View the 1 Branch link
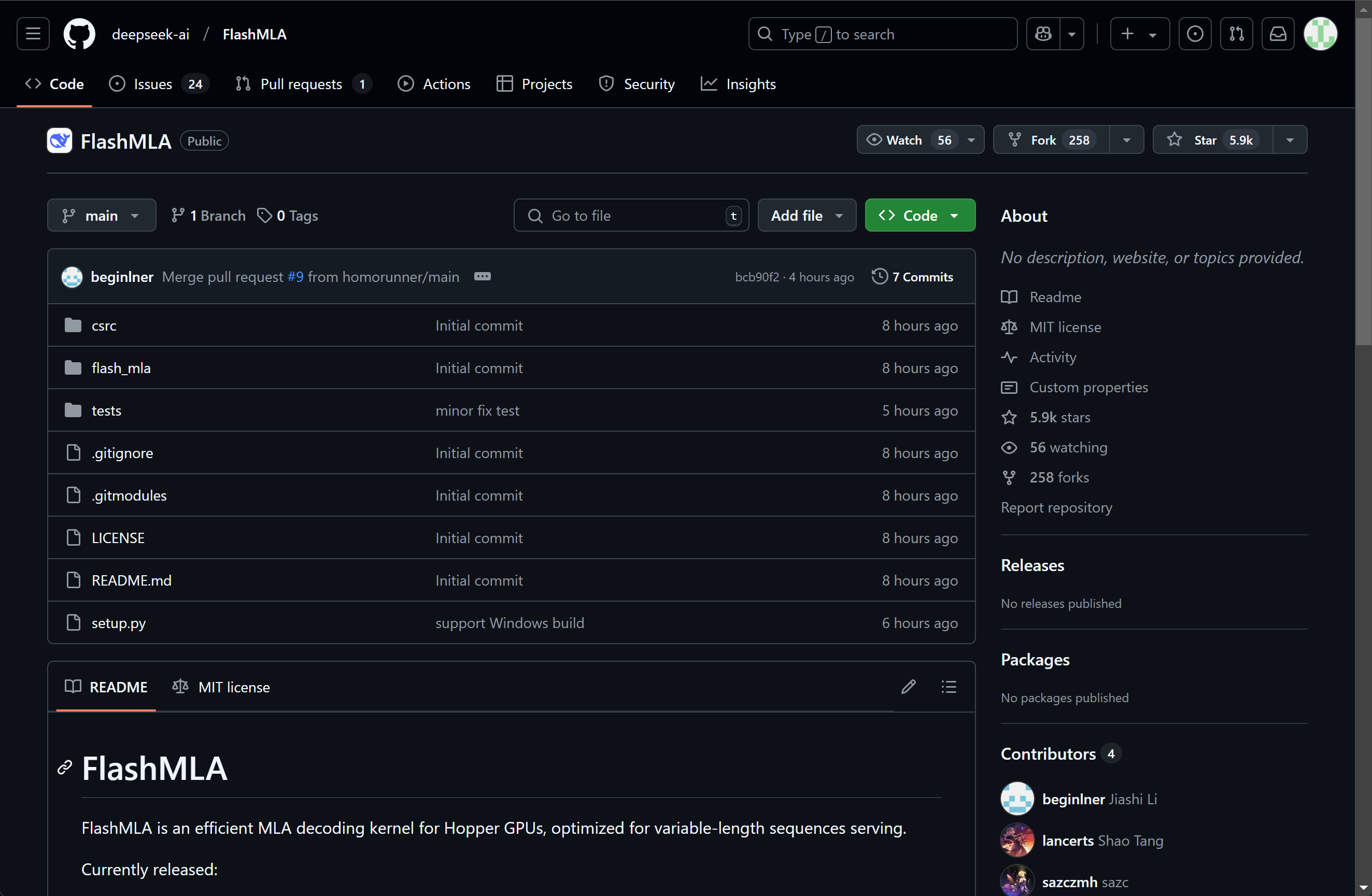Screen dimensions: 1372x896 pos(209,216)
